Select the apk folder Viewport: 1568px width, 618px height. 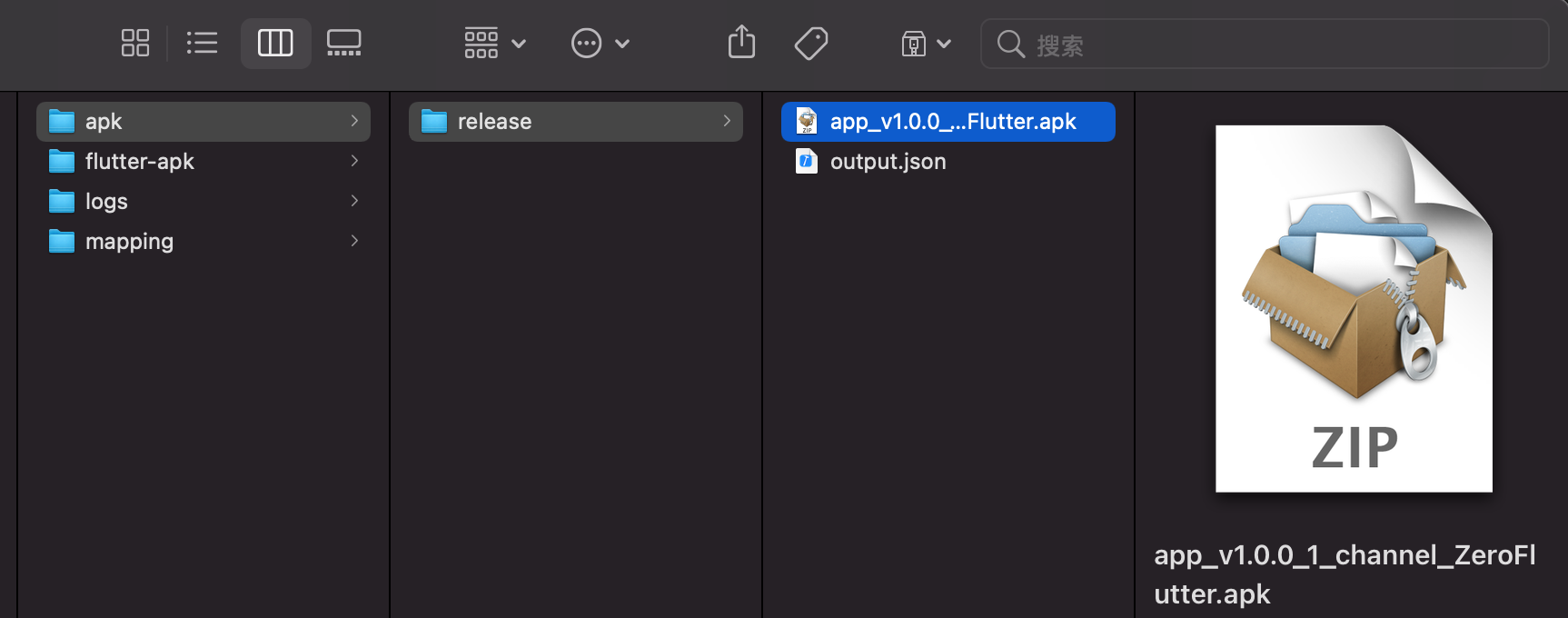pos(104,122)
